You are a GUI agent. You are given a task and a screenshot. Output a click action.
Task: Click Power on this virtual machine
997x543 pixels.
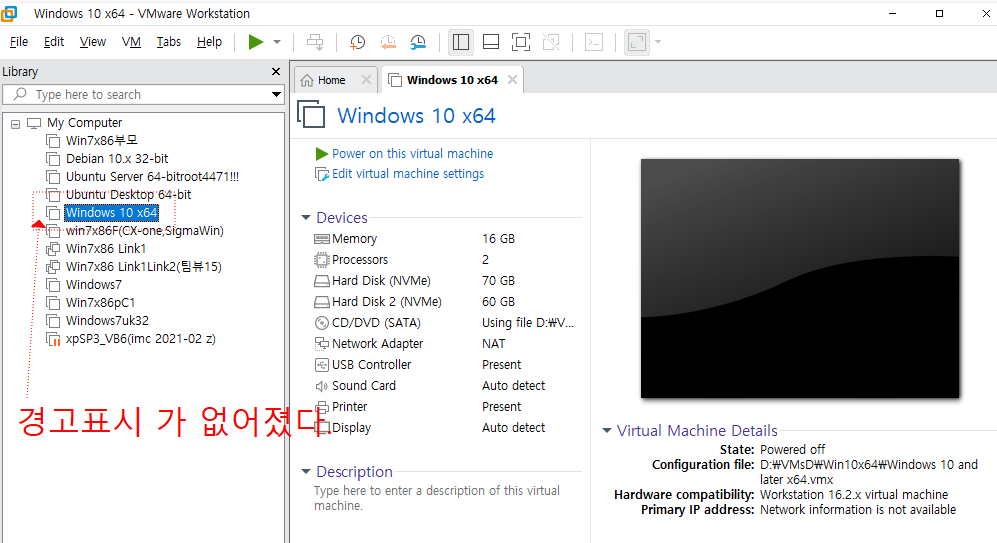412,154
